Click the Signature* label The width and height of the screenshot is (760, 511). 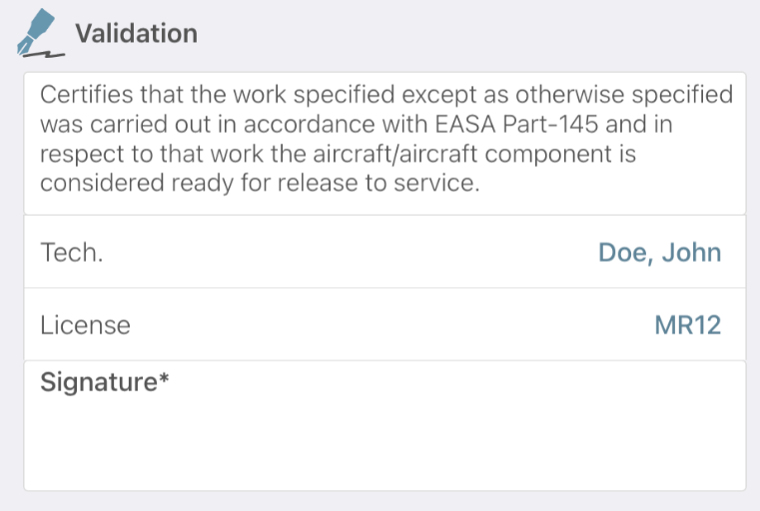(104, 382)
